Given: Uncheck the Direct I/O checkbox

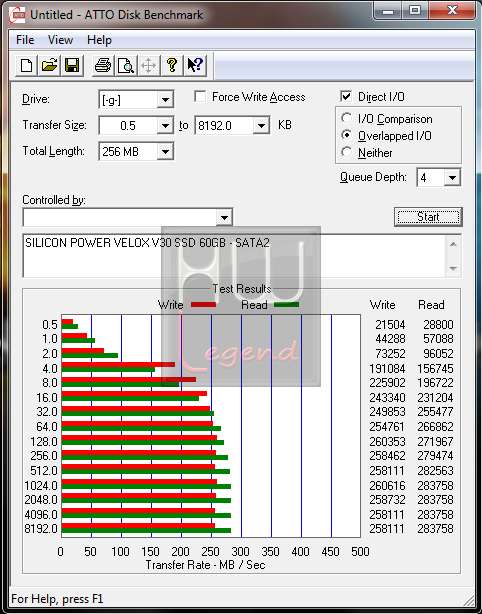Looking at the screenshot, I should pos(346,96).
